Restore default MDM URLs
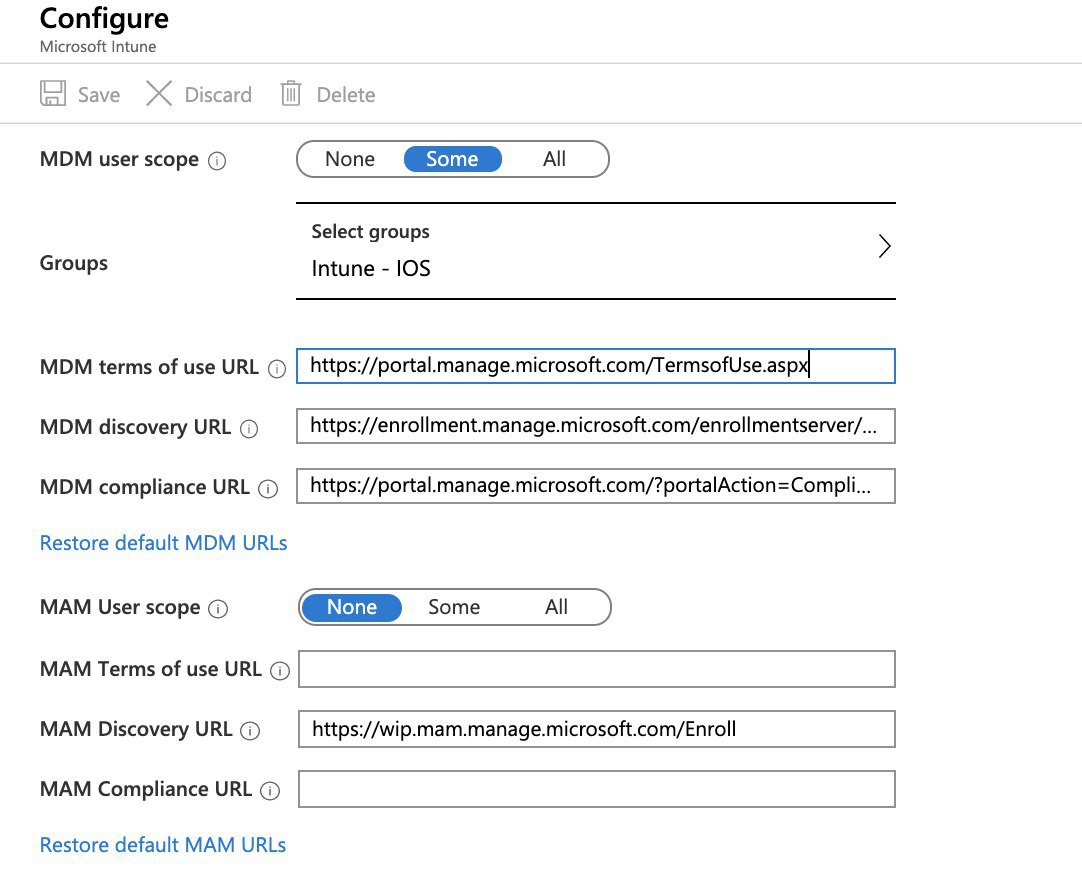 (x=164, y=543)
